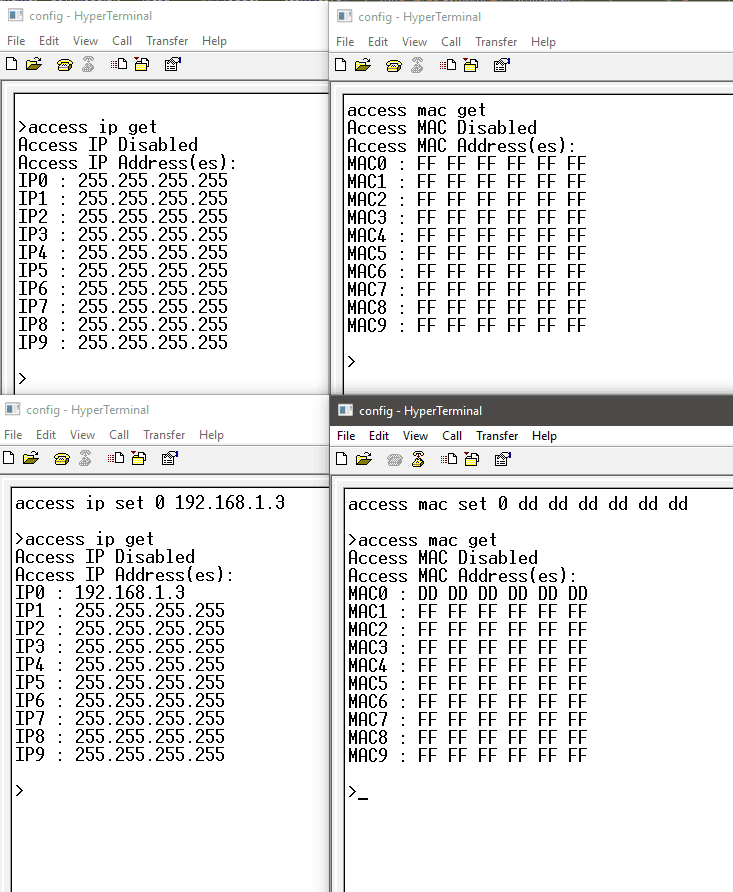
Task: Click New icon in the active bottom-right window
Action: (x=344, y=460)
